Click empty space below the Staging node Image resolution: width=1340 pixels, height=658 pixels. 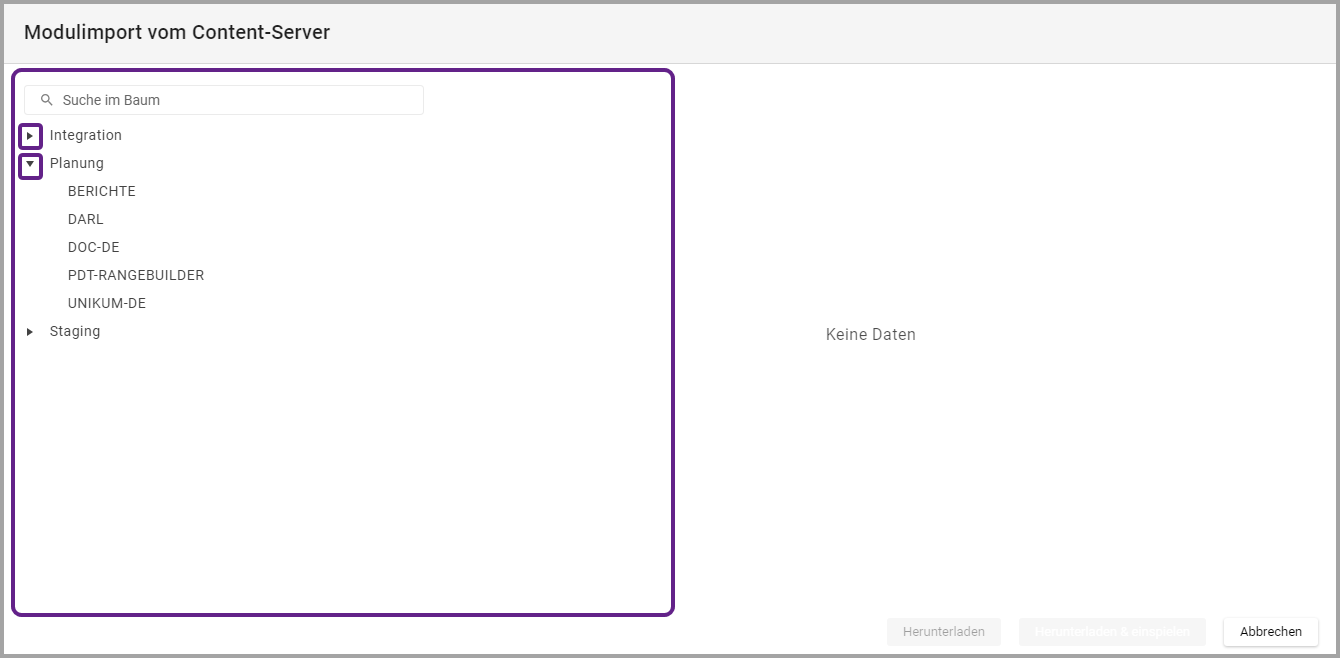point(340,470)
